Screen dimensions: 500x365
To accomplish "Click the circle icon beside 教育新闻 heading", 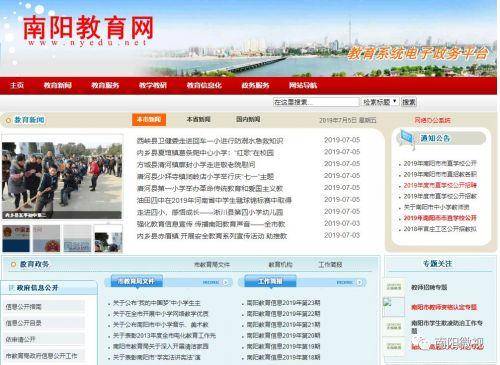I will point(8,120).
